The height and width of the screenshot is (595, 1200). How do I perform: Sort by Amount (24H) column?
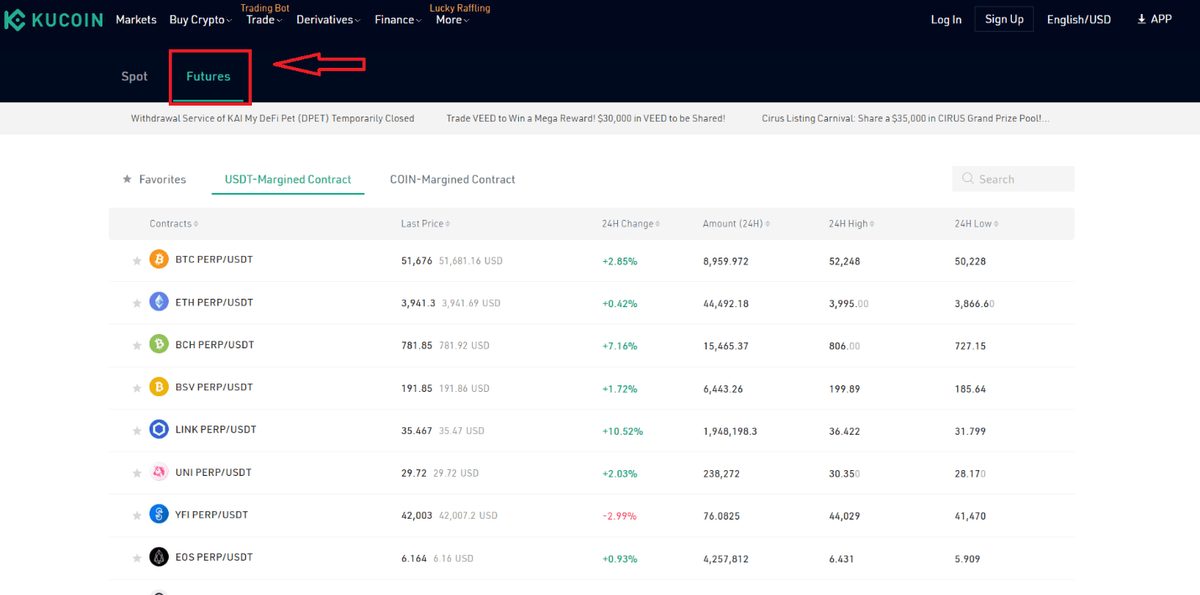736,224
